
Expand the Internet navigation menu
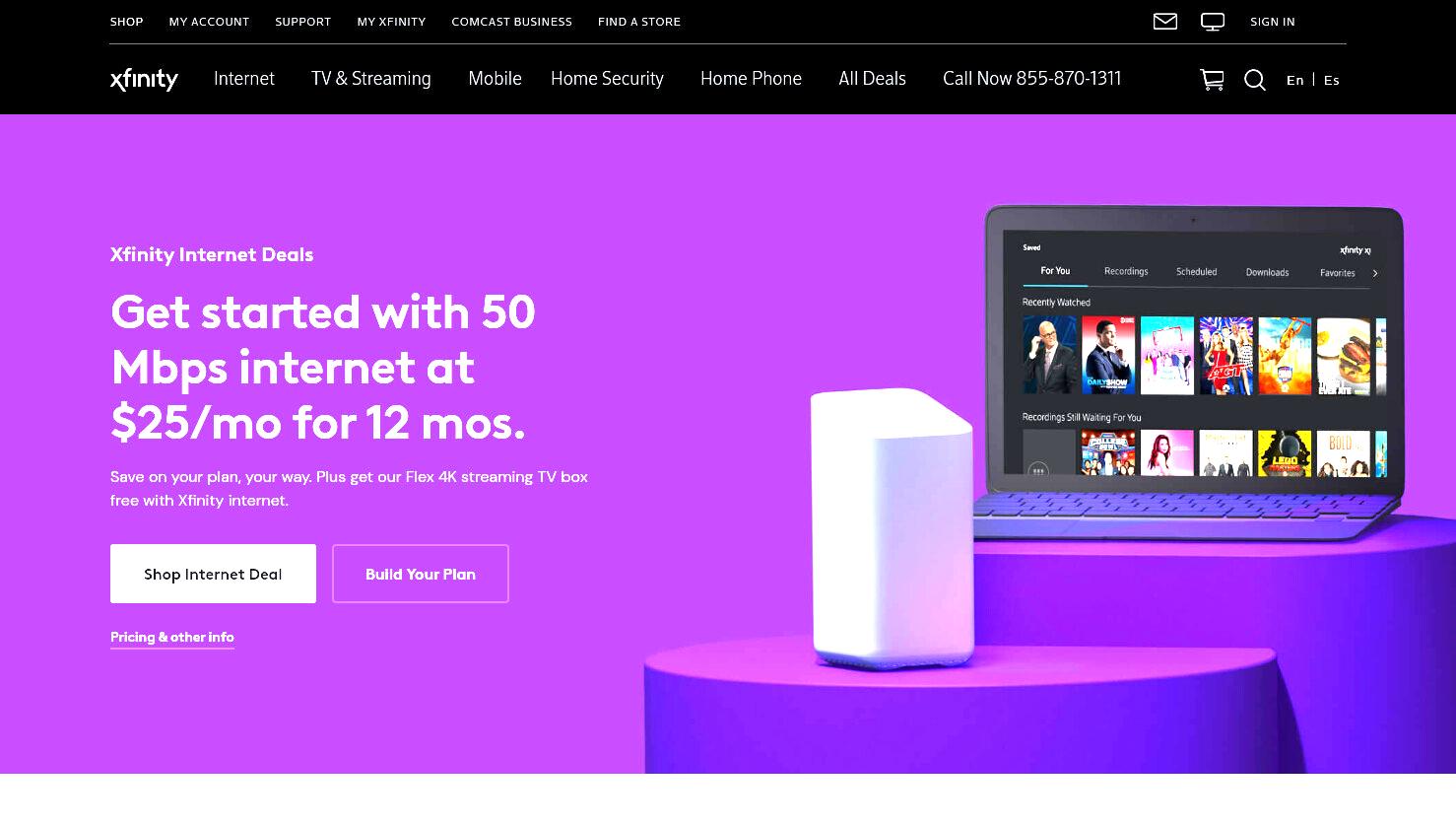[244, 79]
